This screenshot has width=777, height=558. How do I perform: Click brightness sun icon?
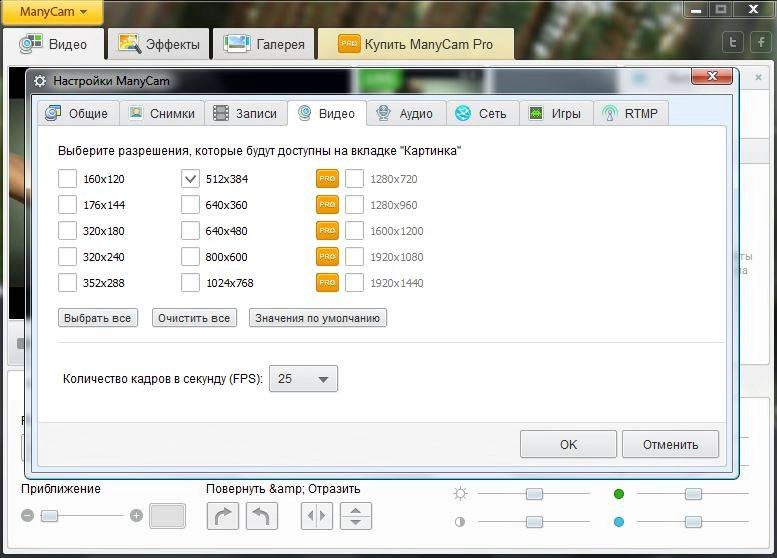(460, 494)
